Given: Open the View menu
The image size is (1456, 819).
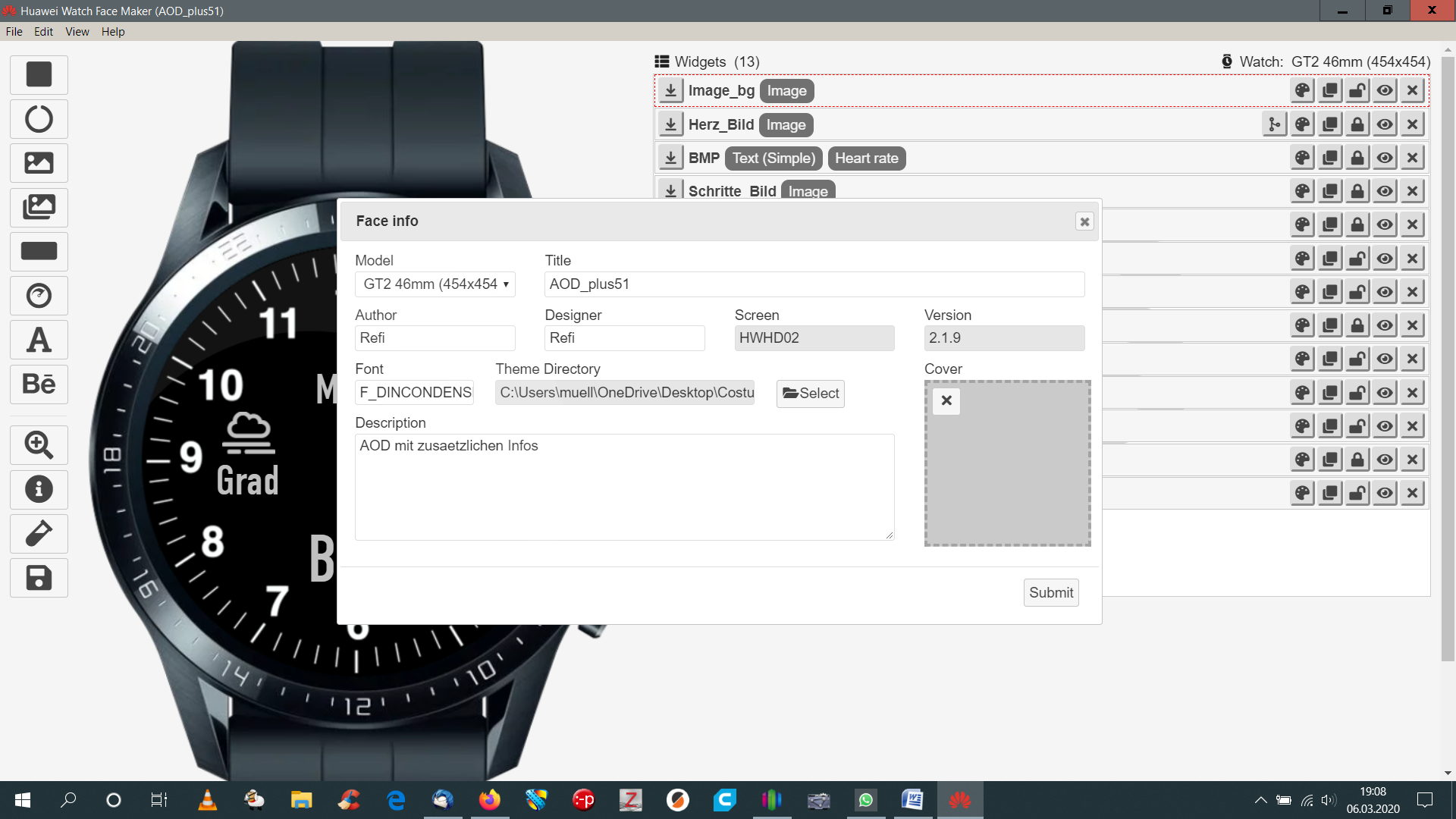Looking at the screenshot, I should click(77, 32).
